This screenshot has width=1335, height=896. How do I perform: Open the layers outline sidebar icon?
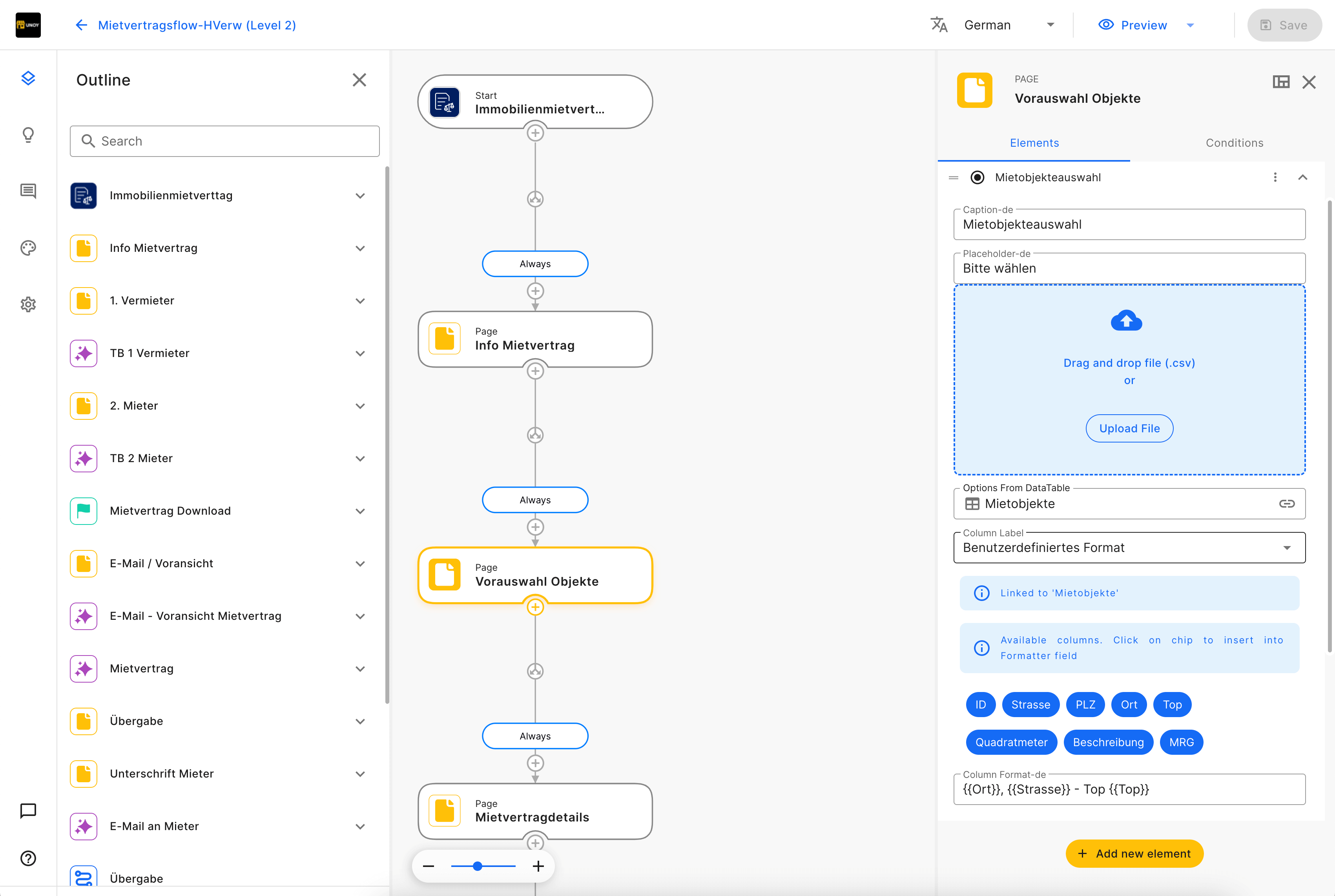point(28,78)
